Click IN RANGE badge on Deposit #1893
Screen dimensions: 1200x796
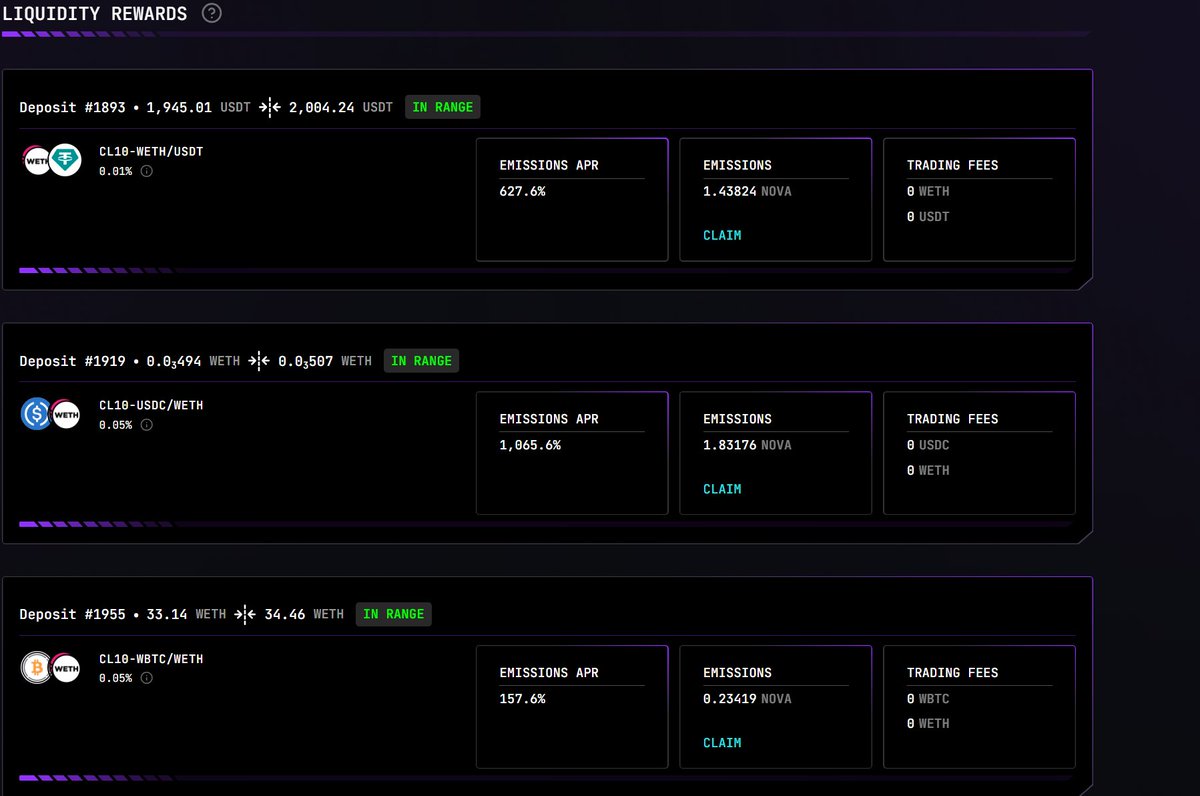pyautogui.click(x=443, y=107)
